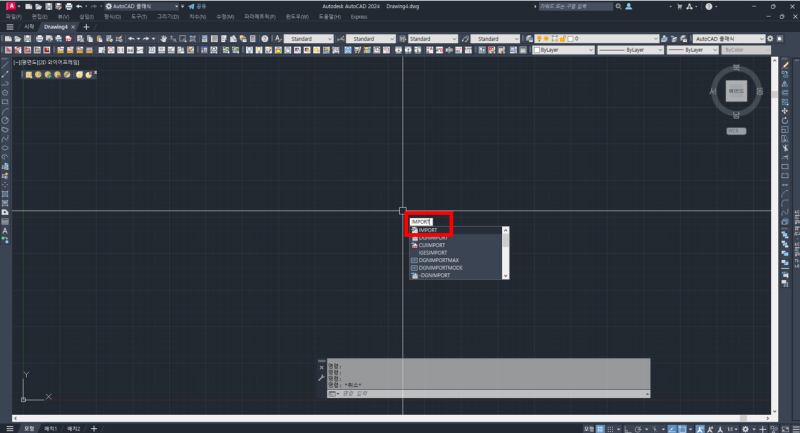Click the keyword search box in the title bar
Screen dimensions: 800x433
(x=576, y=7)
